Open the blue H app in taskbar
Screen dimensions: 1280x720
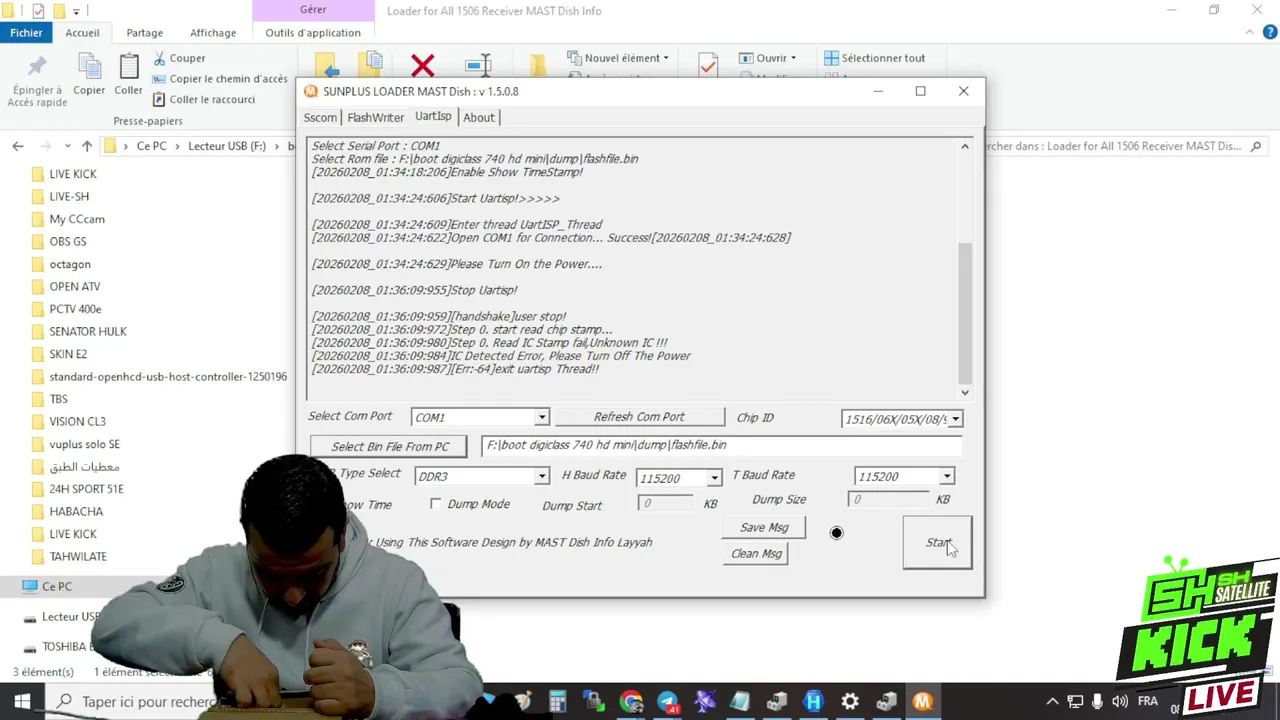[x=813, y=702]
